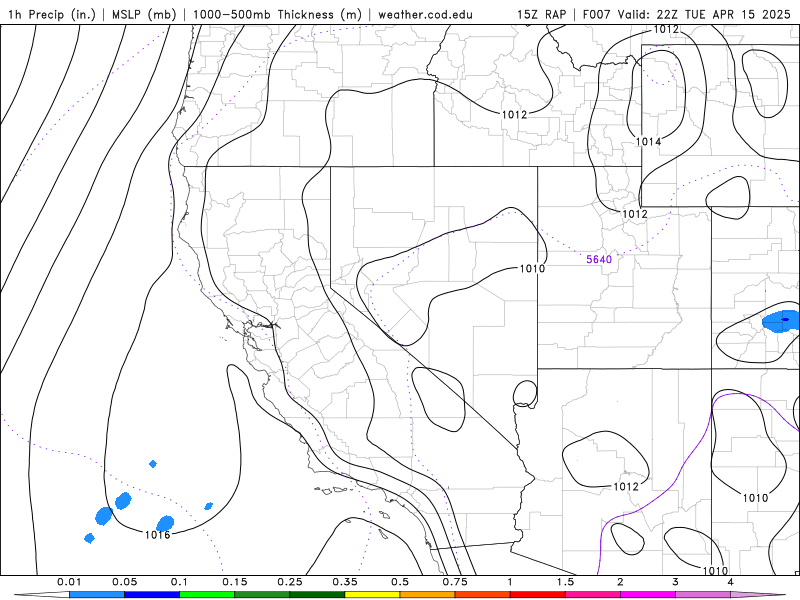This screenshot has width=800, height=600.
Task: Pick the red 1–1.5 color bar segment
Action: tap(538, 595)
